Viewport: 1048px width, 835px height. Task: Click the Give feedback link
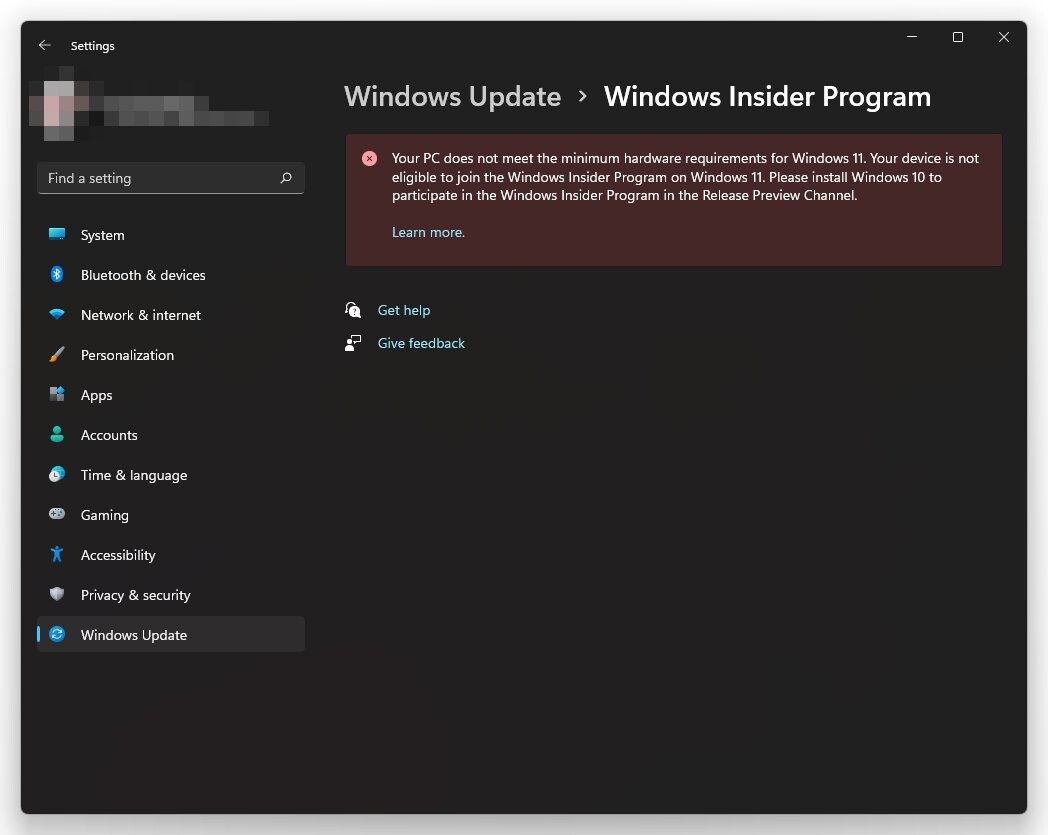421,343
